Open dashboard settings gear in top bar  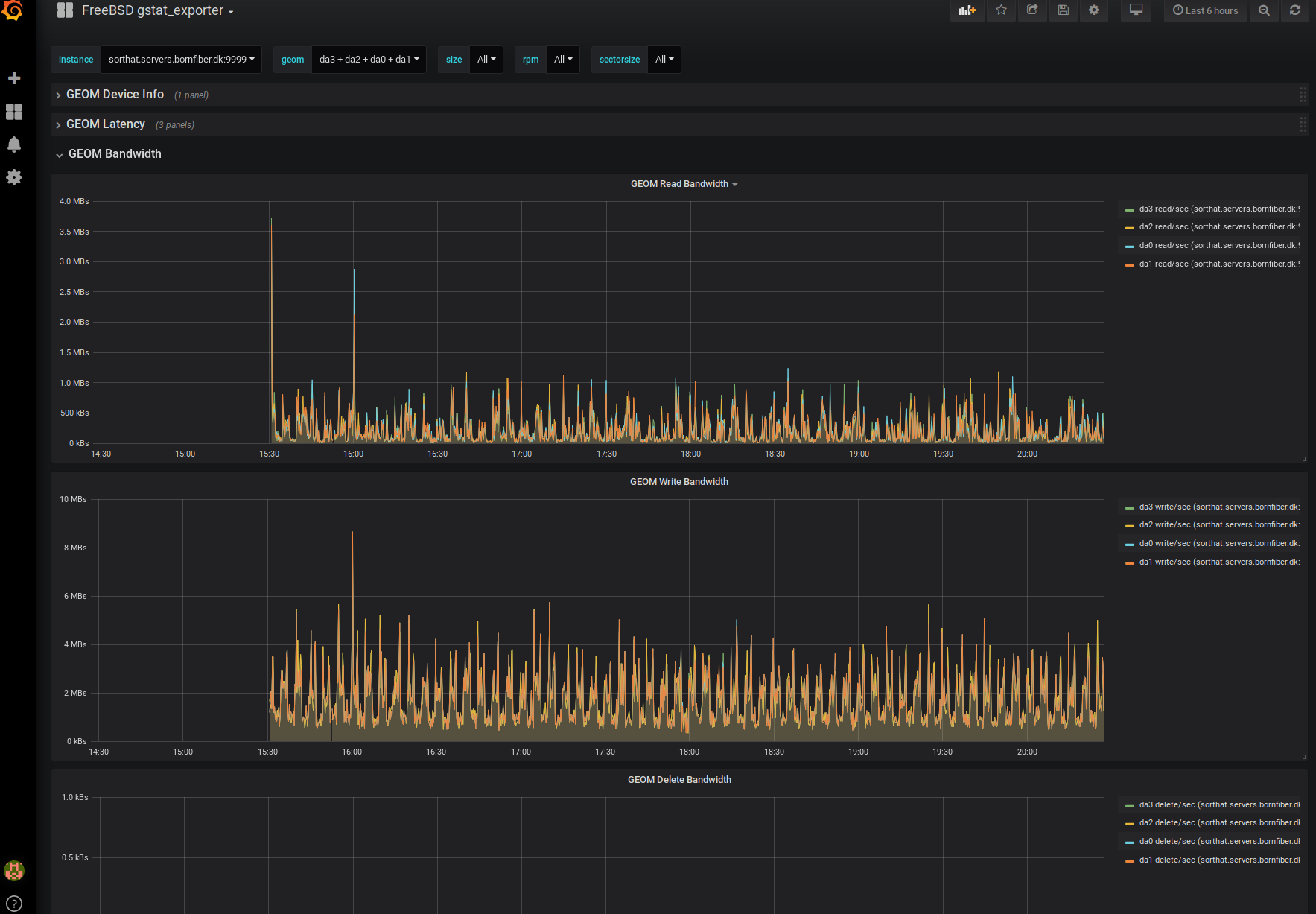click(1093, 10)
